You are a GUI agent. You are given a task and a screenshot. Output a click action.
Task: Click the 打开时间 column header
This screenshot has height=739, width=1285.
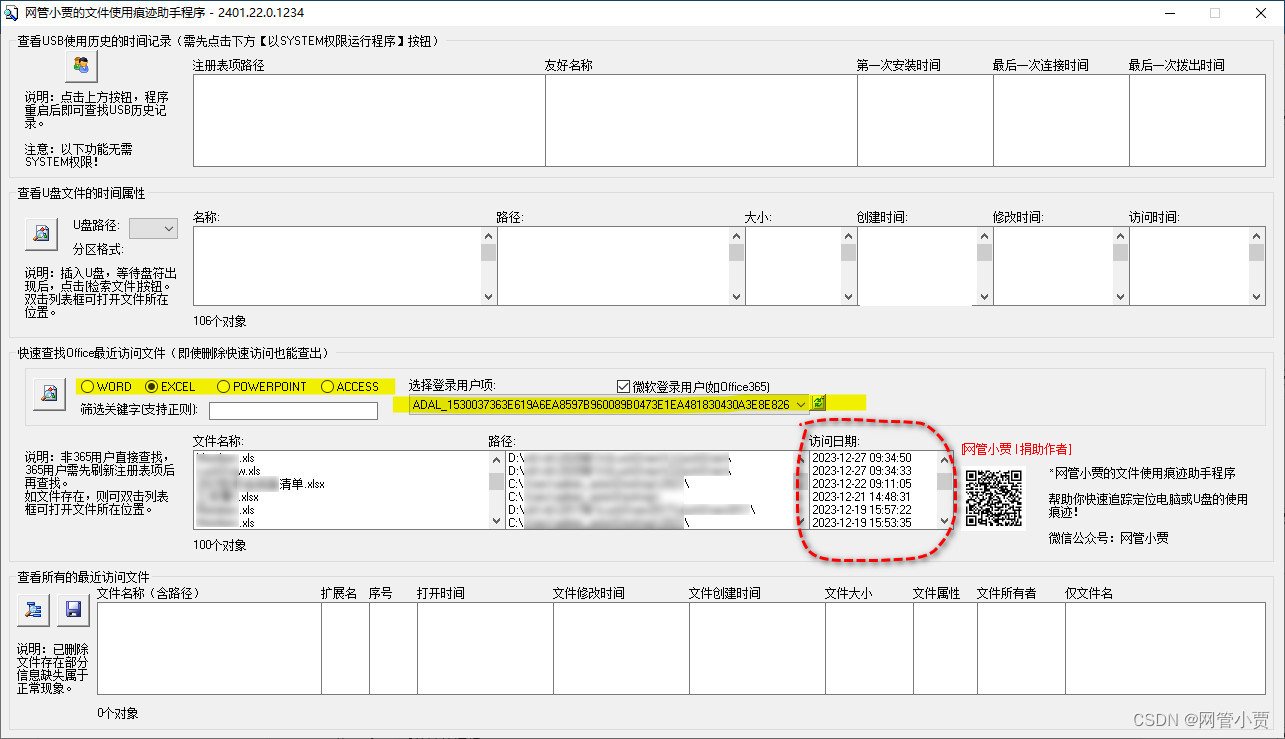pyautogui.click(x=441, y=594)
